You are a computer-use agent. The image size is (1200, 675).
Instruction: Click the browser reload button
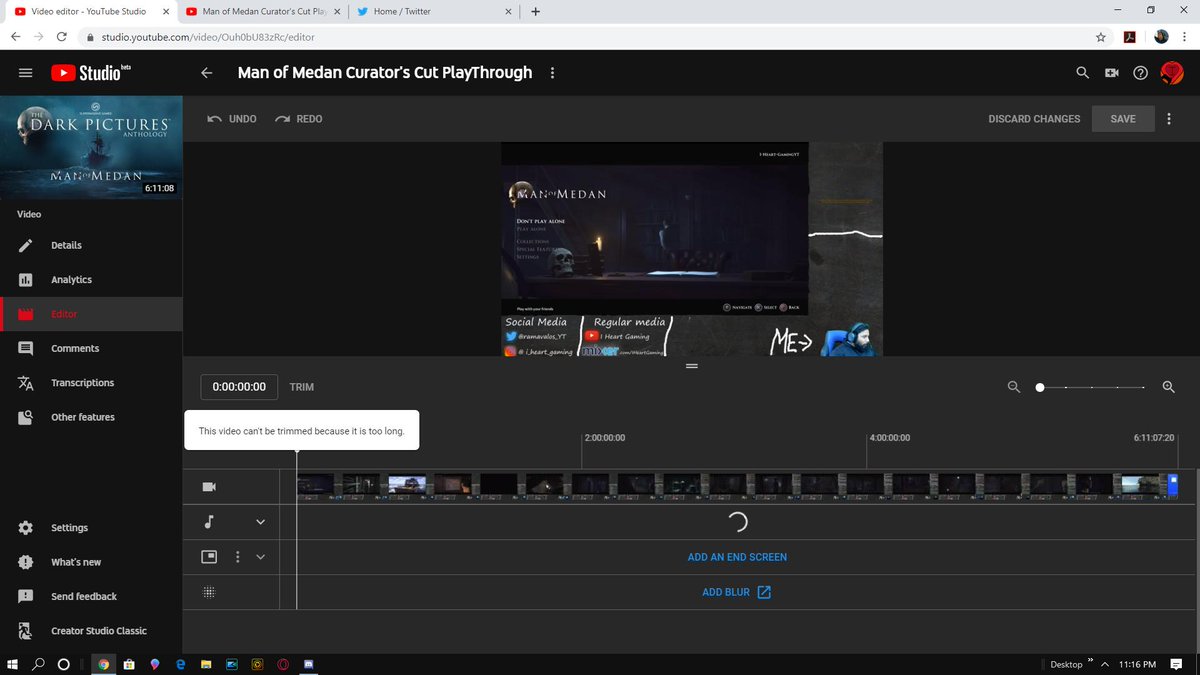coord(62,36)
